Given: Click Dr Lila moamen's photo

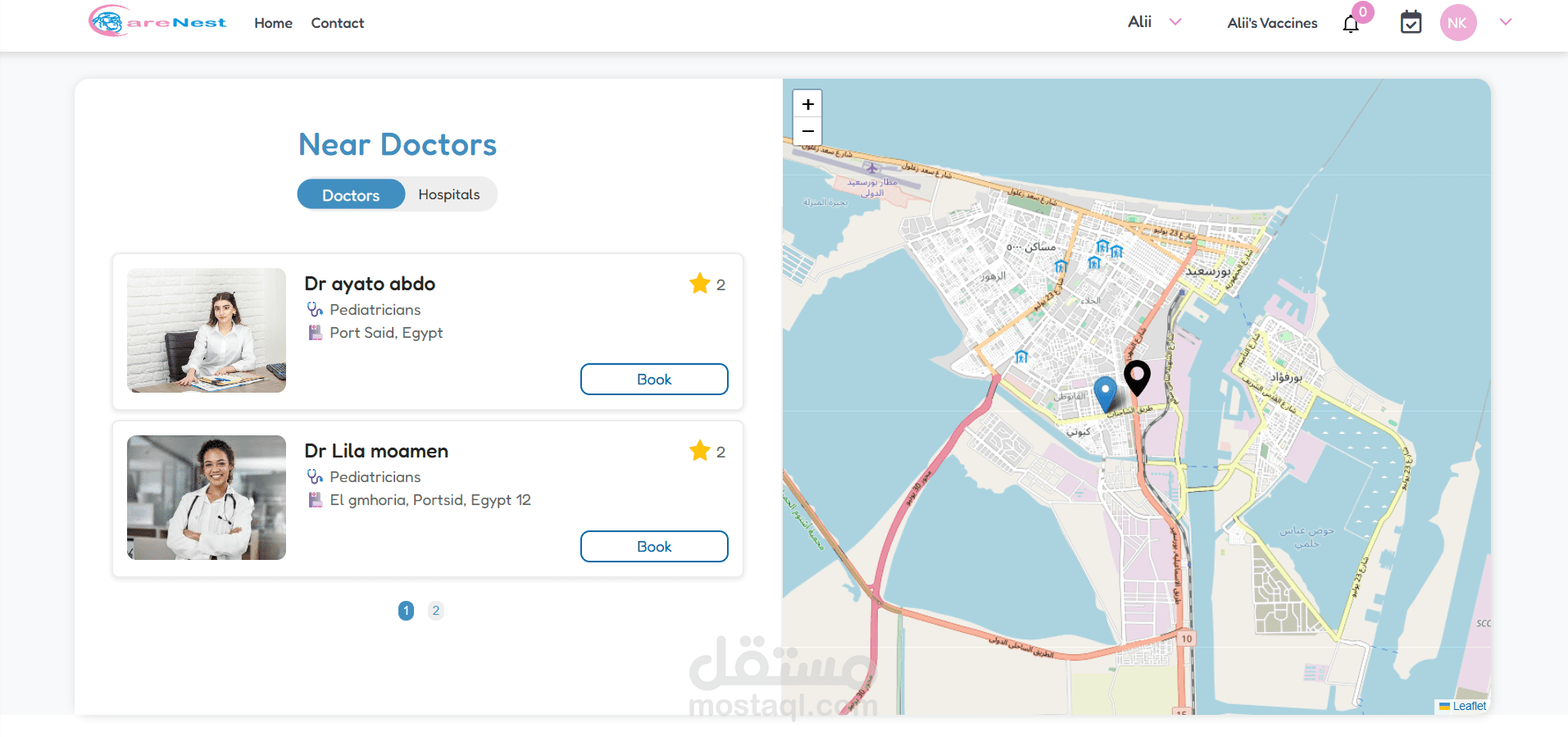Looking at the screenshot, I should click(x=207, y=498).
